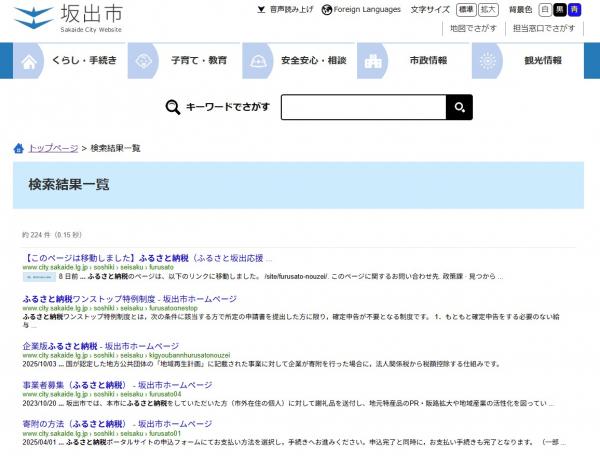Click the URL ending in furusato01
Image resolution: width=600 pixels, height=456 pixels.
[101, 433]
